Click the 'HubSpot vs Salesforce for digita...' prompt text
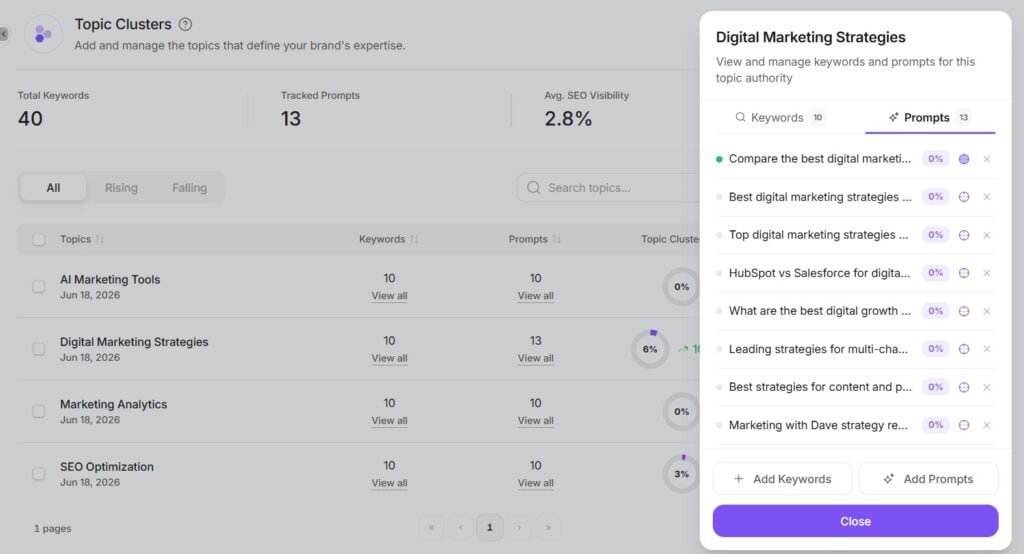 [819, 273]
